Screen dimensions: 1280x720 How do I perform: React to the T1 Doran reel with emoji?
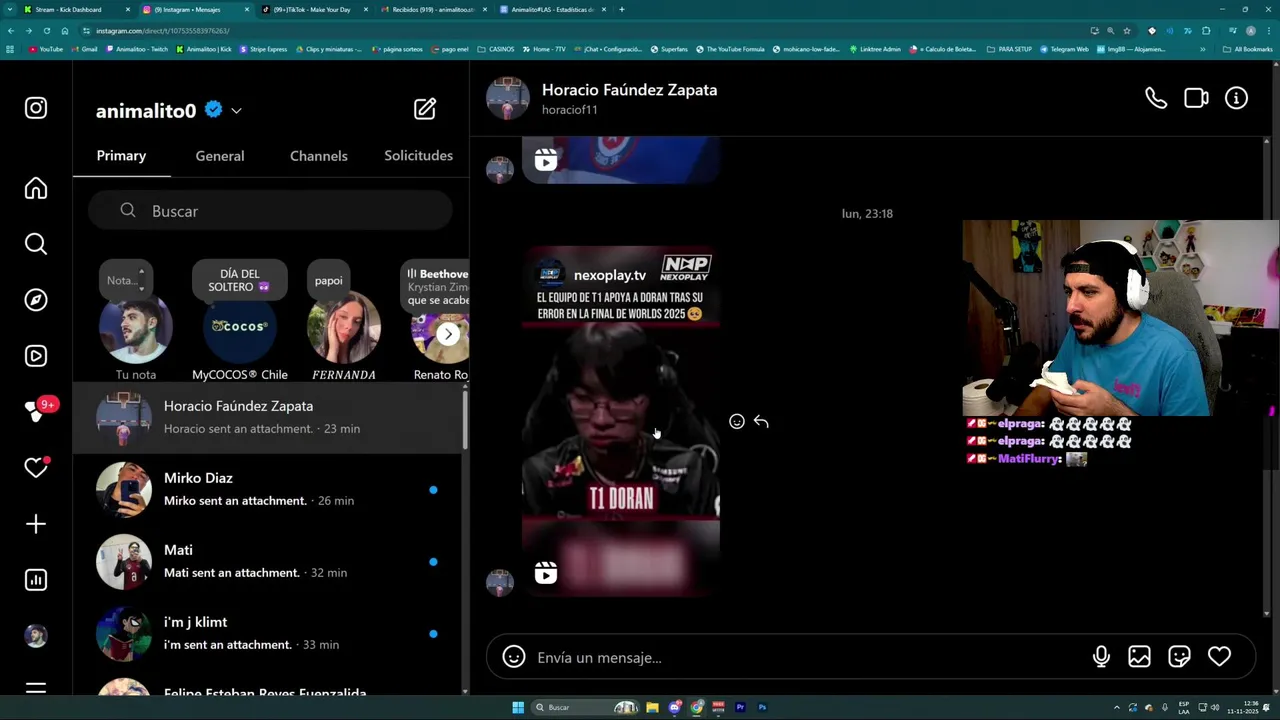click(737, 422)
